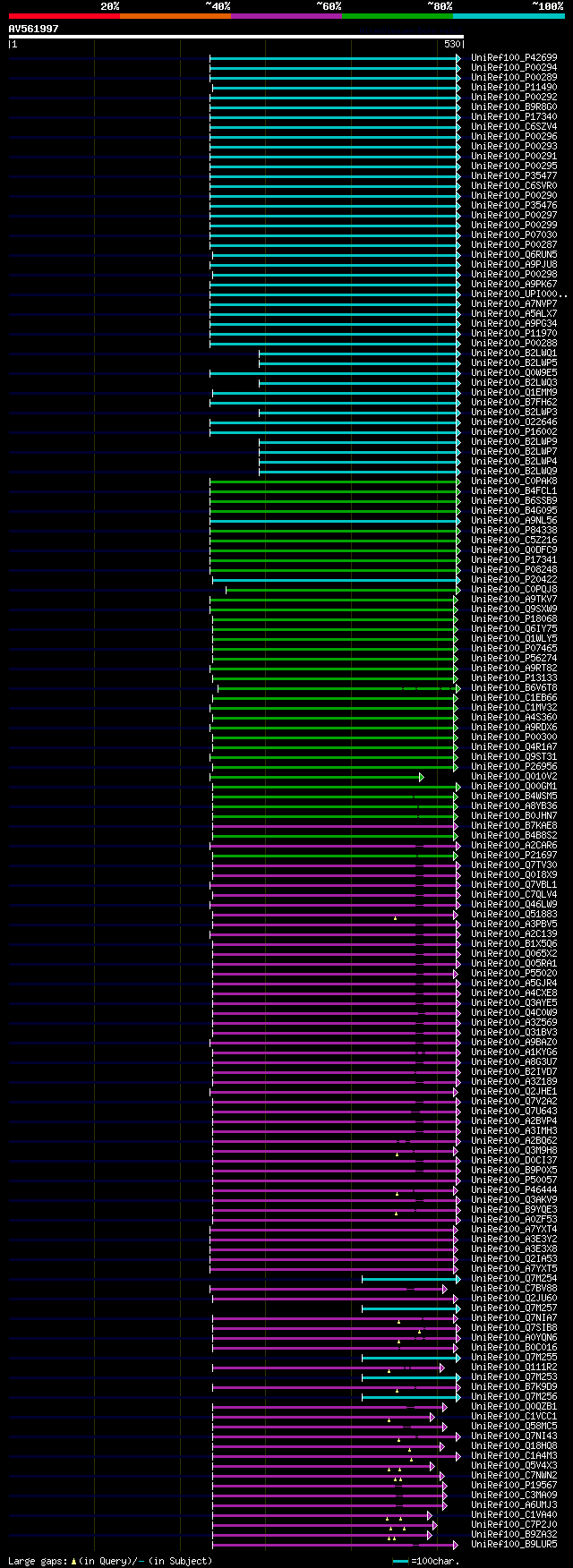Click the red 20% identity legend segment
The image size is (573, 1568).
64,16
